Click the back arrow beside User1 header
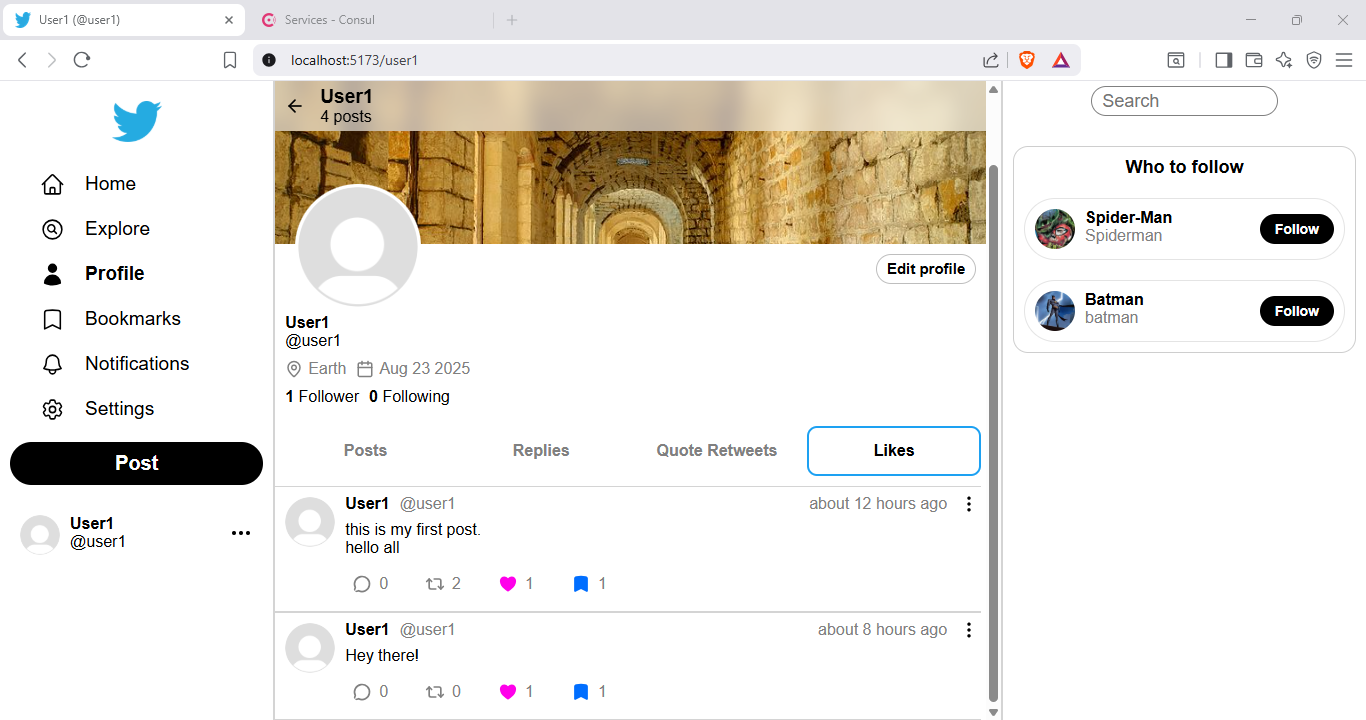 294,106
